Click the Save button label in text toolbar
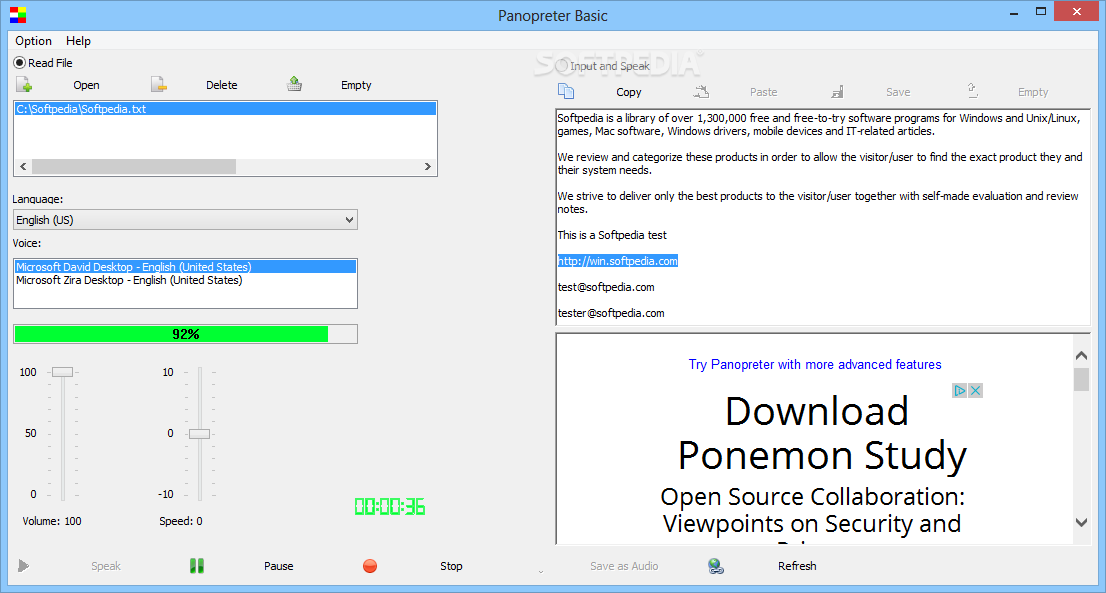This screenshot has height=593, width=1106. (898, 92)
